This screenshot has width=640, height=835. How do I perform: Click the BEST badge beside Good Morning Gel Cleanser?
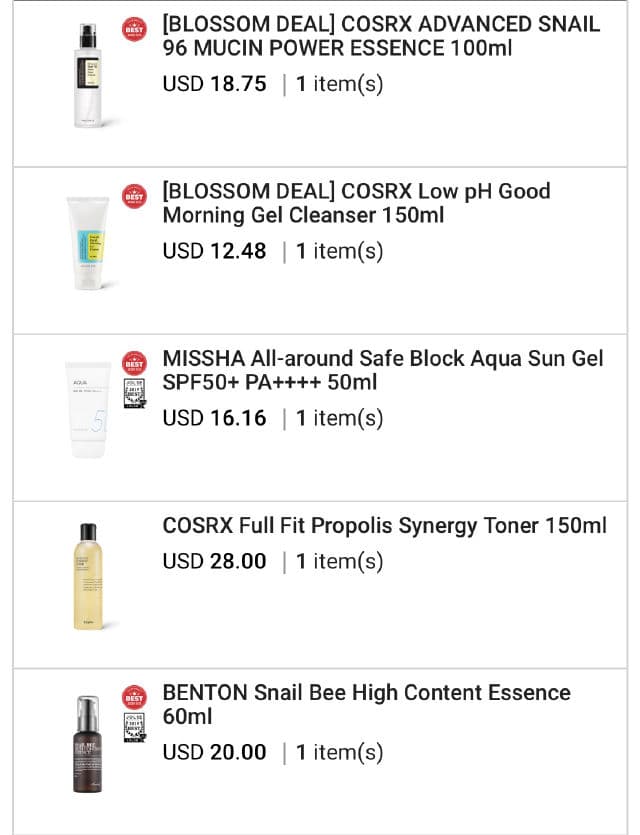(133, 197)
